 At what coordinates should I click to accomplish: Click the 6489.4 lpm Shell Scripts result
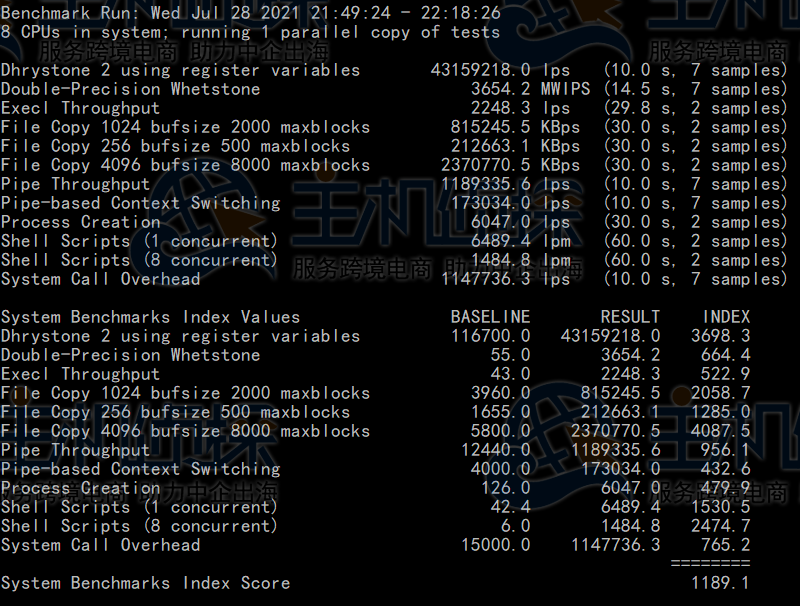click(x=505, y=241)
